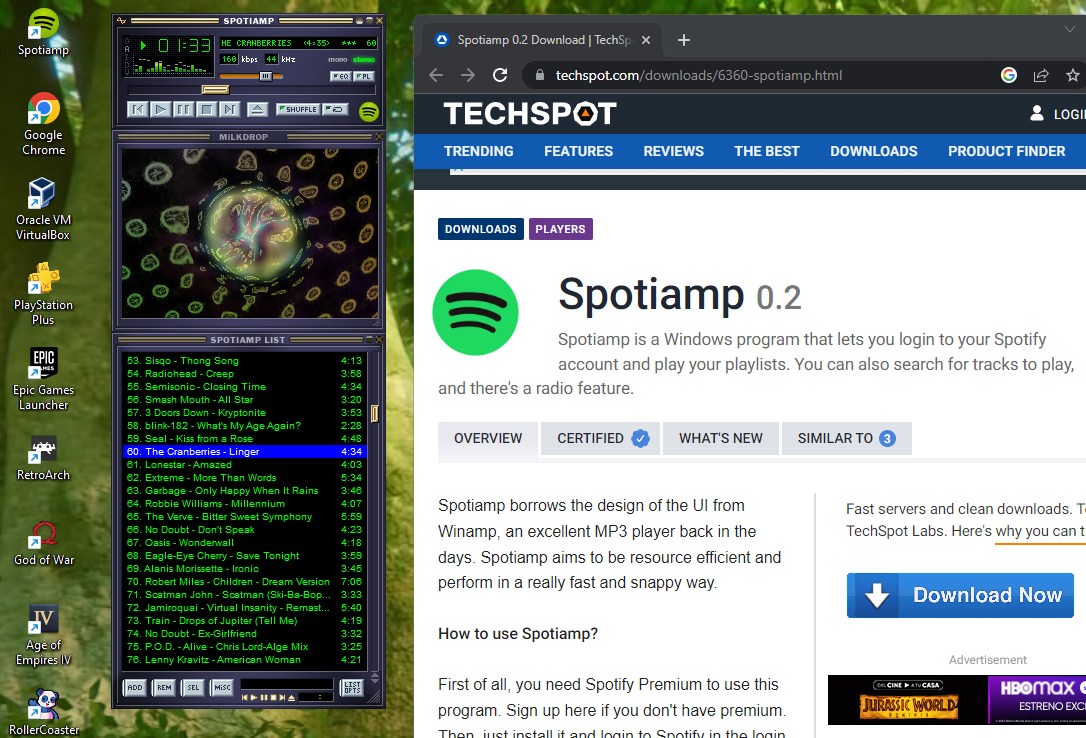Open RetroArch from the desktop
Screen dimensions: 1086x738
coord(43,458)
